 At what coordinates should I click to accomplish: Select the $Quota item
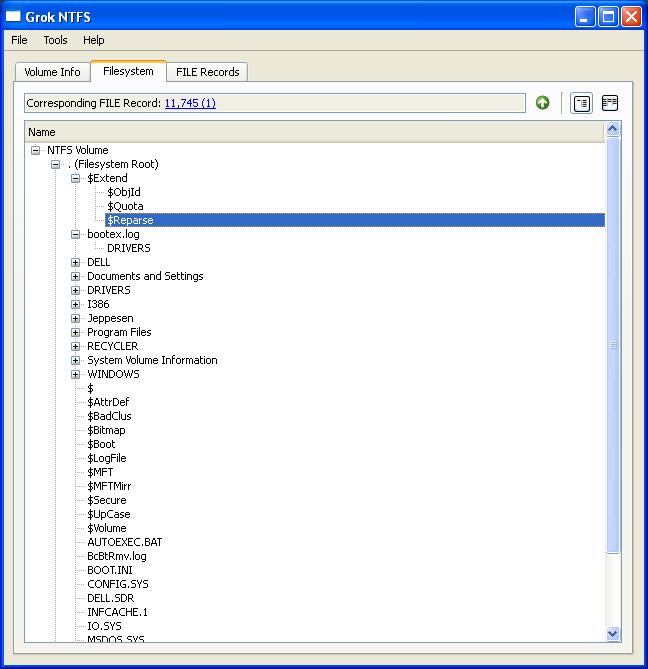click(x=125, y=206)
